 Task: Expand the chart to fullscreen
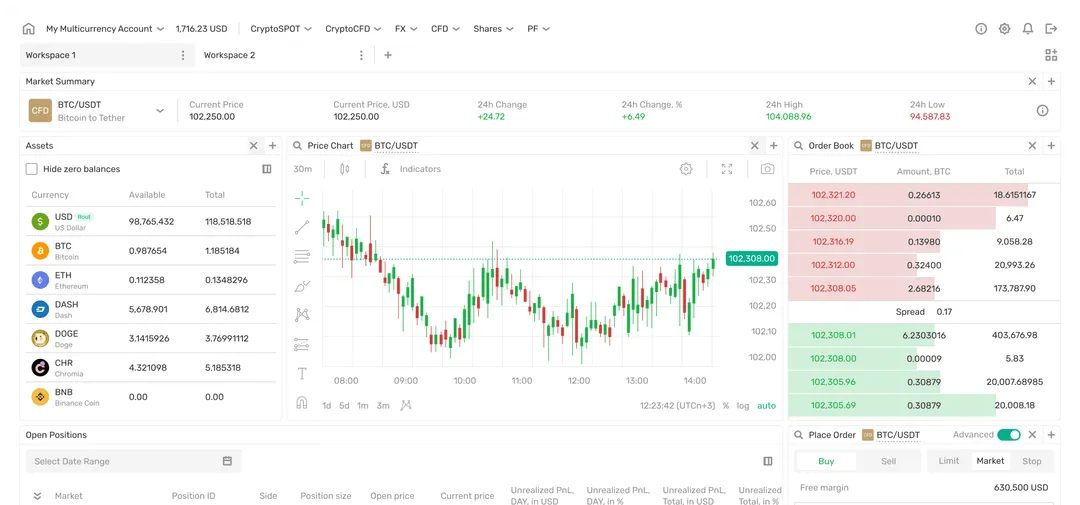(x=727, y=169)
